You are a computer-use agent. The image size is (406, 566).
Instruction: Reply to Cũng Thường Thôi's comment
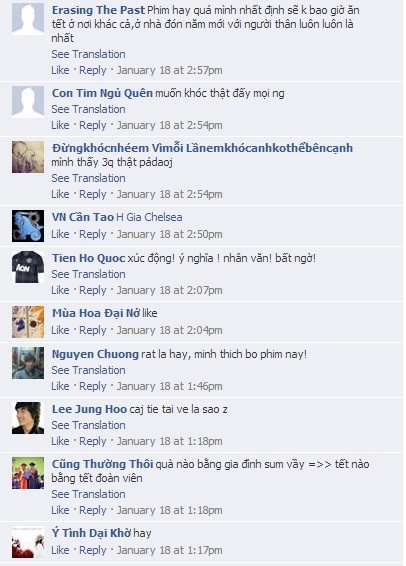pos(93,510)
